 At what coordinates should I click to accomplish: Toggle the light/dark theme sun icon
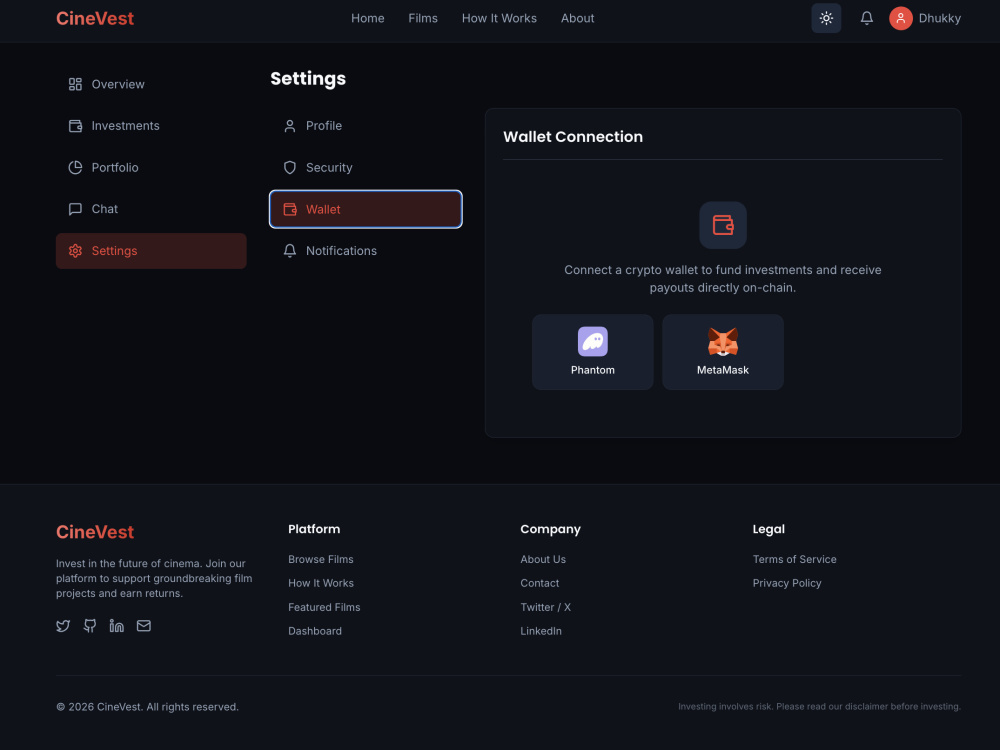point(826,18)
